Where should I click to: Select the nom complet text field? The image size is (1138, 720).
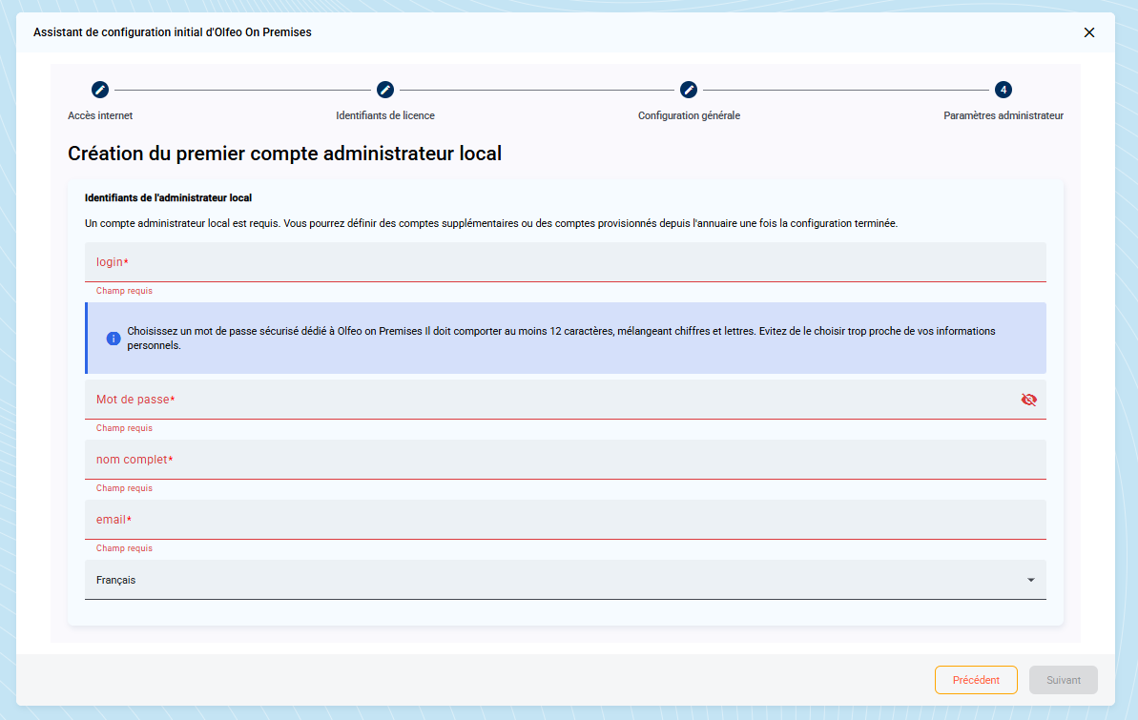(565, 460)
